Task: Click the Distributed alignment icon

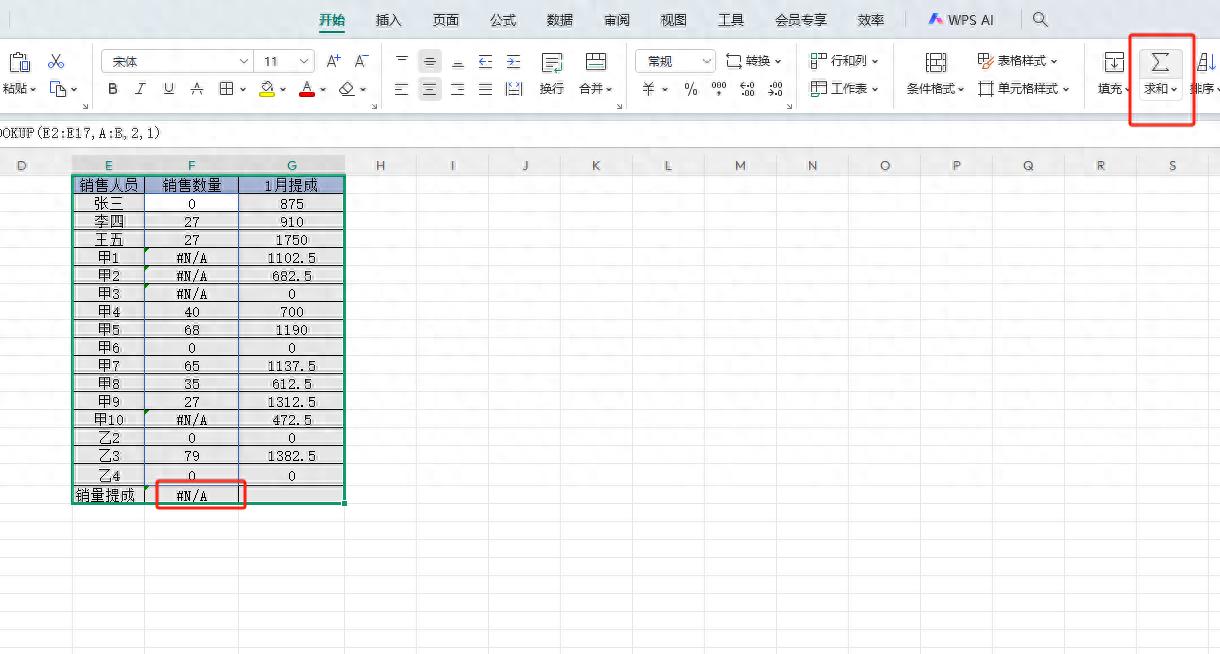Action: [x=514, y=89]
